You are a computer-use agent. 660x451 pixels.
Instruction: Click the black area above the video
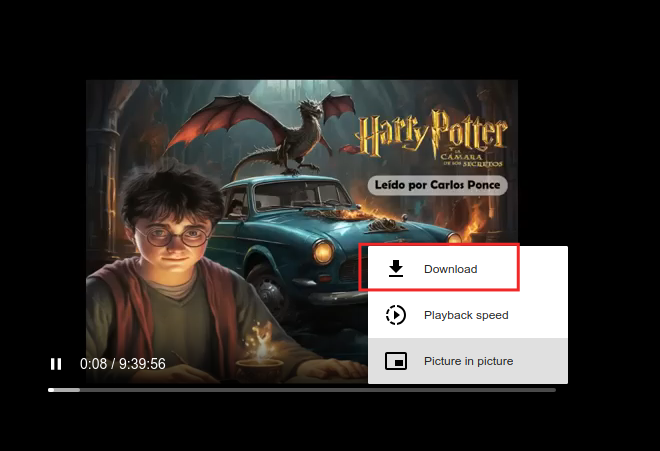[300, 40]
